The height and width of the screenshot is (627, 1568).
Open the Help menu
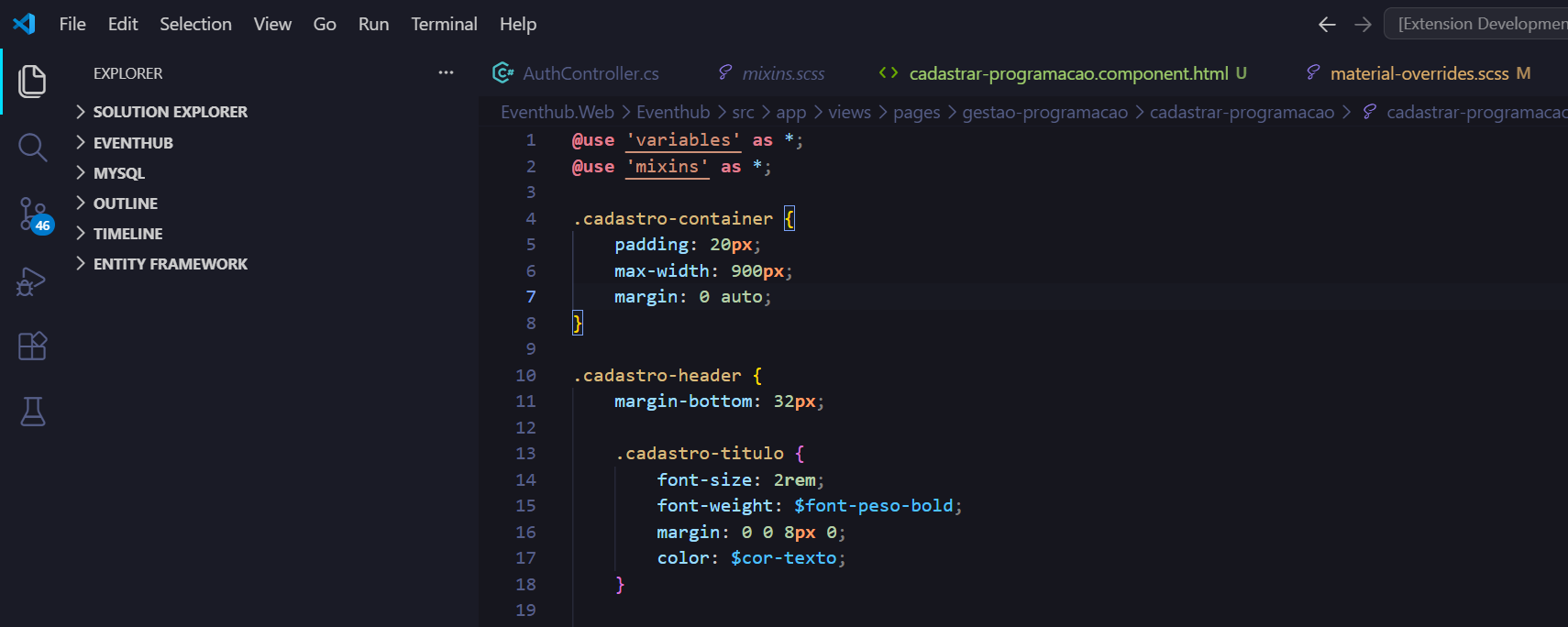(518, 25)
